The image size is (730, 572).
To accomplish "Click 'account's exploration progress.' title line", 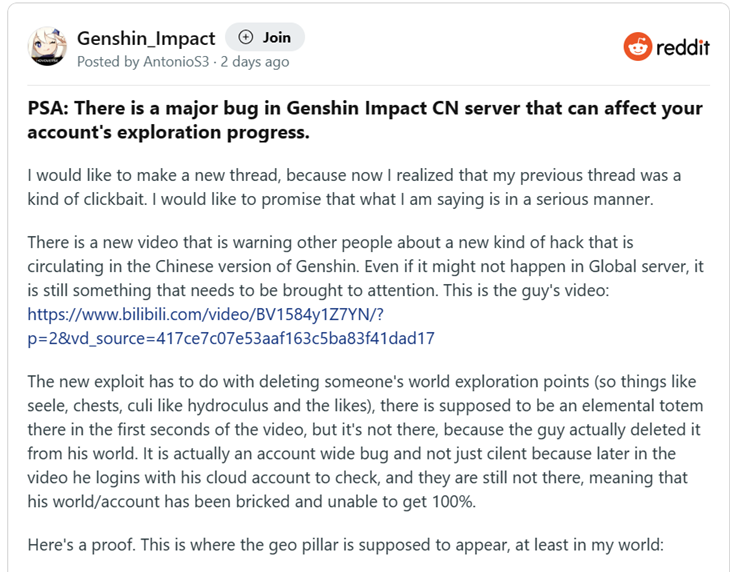I will click(169, 133).
